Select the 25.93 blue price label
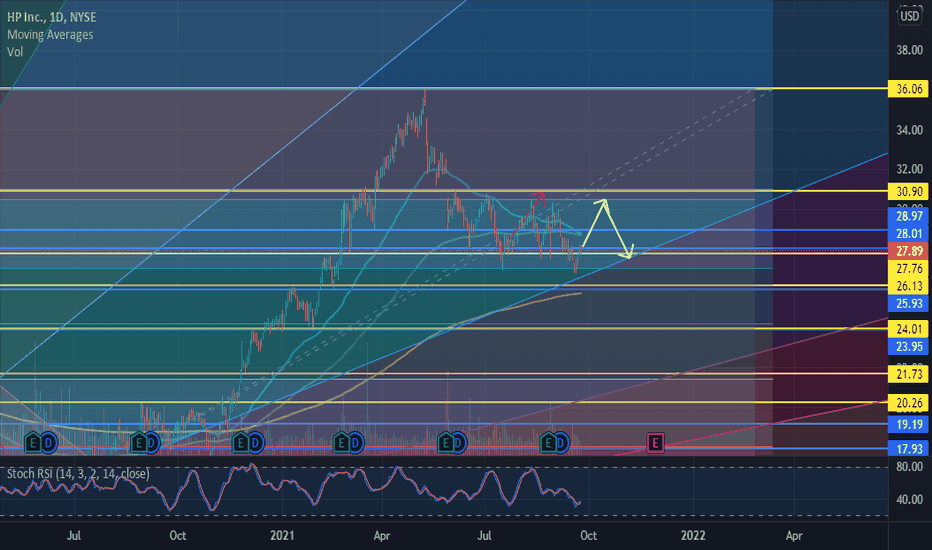The height and width of the screenshot is (550, 932). coord(909,303)
